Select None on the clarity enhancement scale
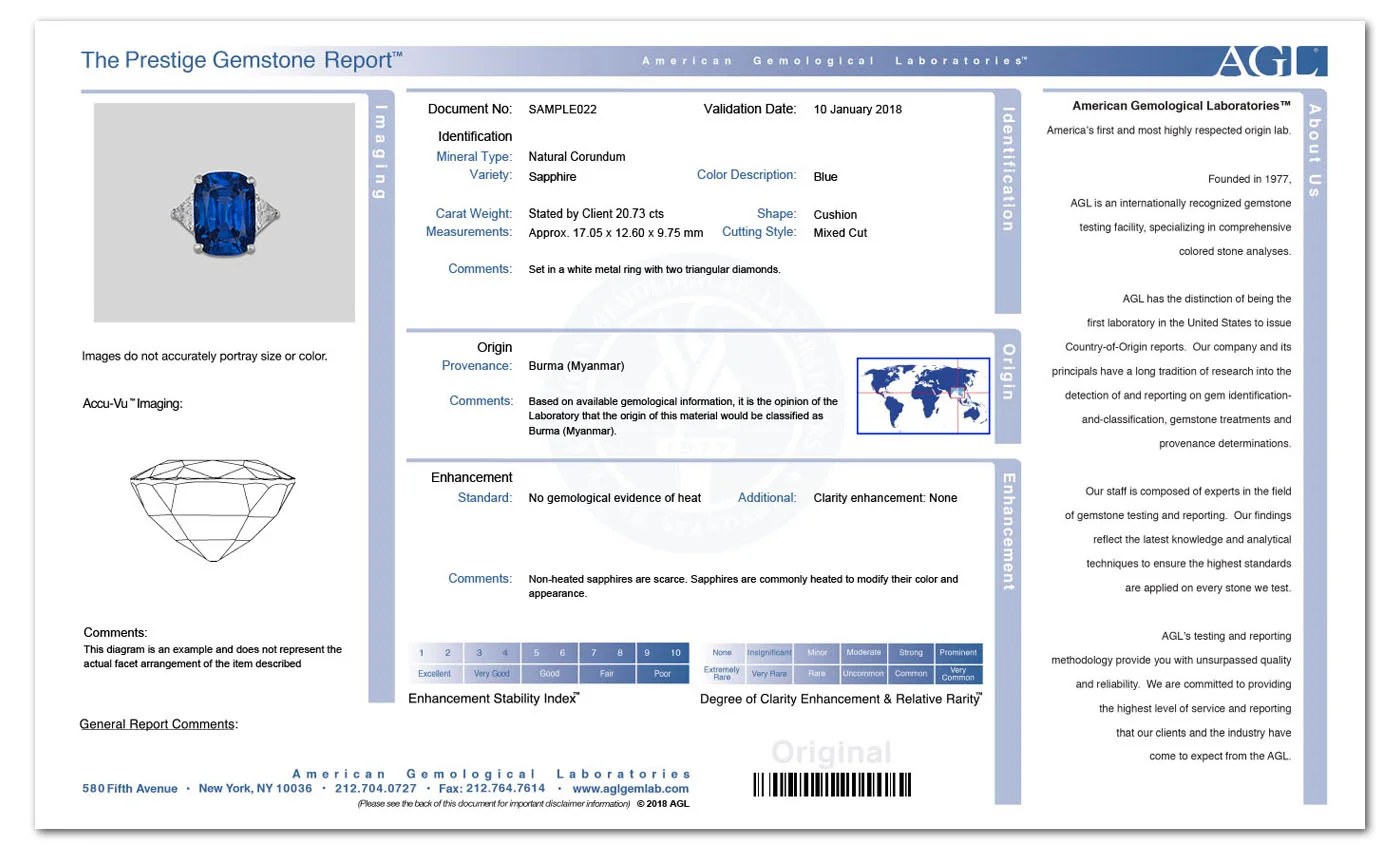This screenshot has height=850, width=1400. [x=722, y=651]
